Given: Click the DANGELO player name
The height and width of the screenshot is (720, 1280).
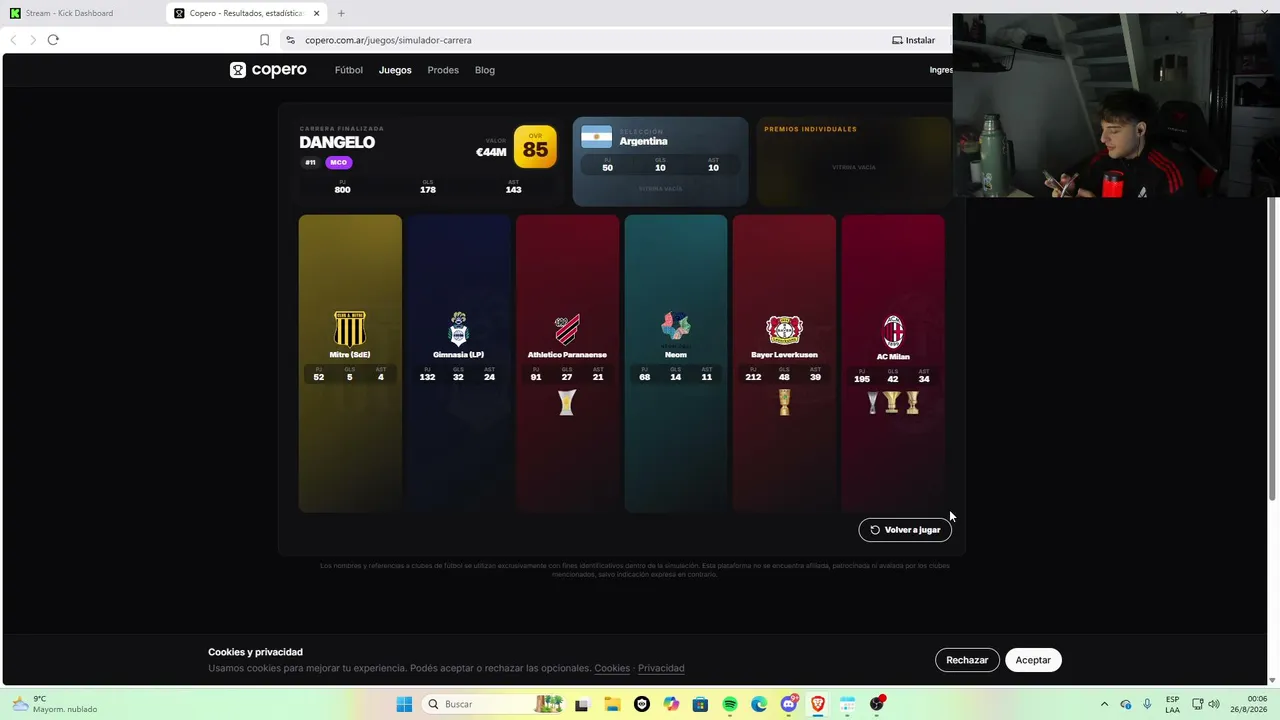Looking at the screenshot, I should pyautogui.click(x=337, y=142).
